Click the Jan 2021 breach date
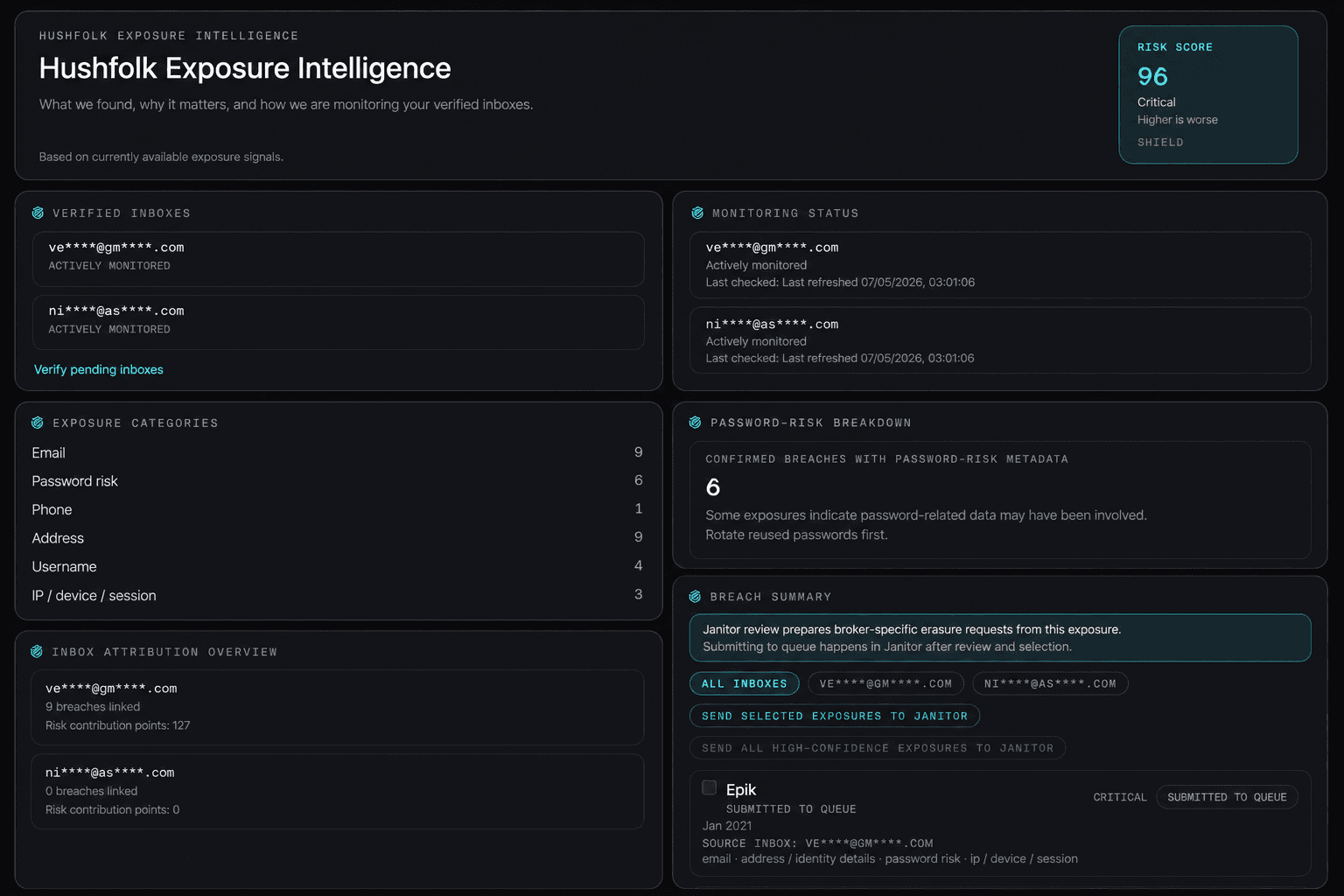Viewport: 1344px width, 896px height. tap(727, 826)
